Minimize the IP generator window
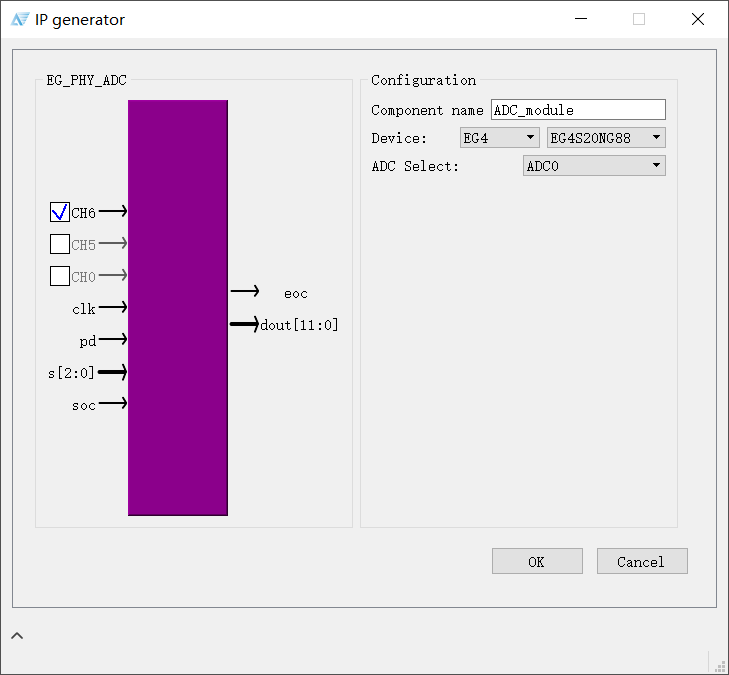 point(581,19)
